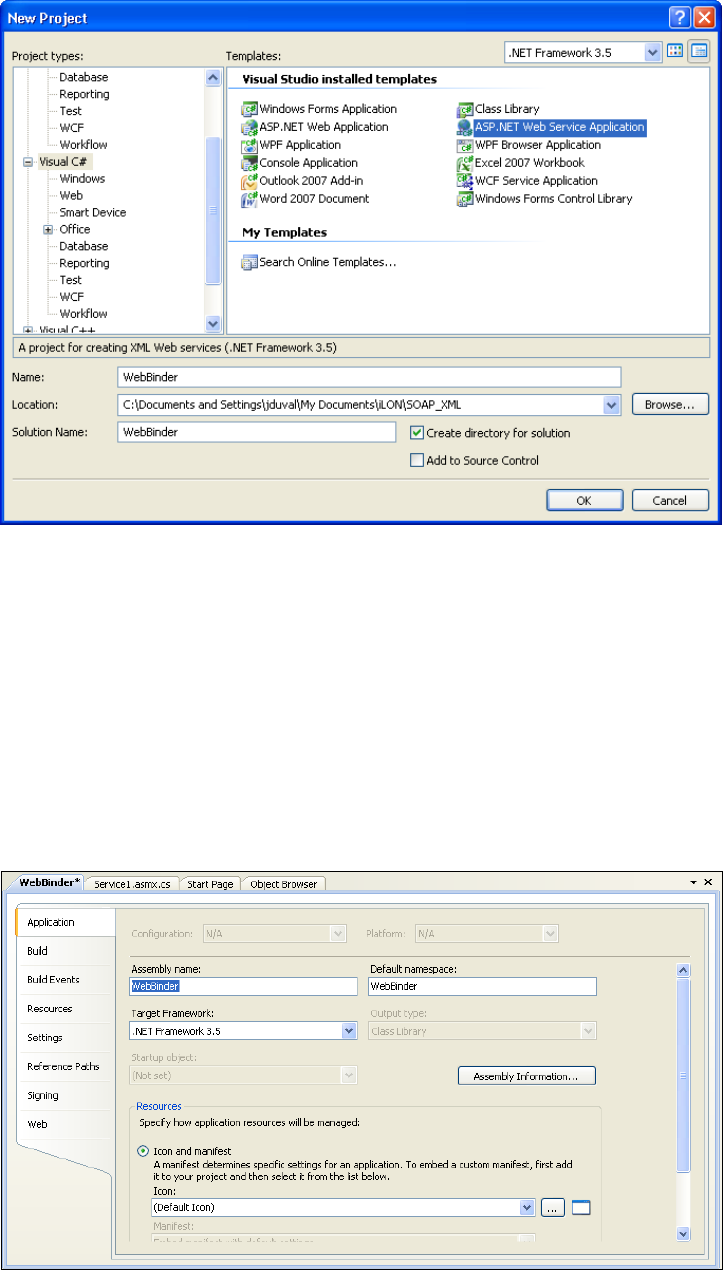The height and width of the screenshot is (1270, 723).
Task: Switch to the Service1.asmx.cs tab
Action: pos(133,884)
